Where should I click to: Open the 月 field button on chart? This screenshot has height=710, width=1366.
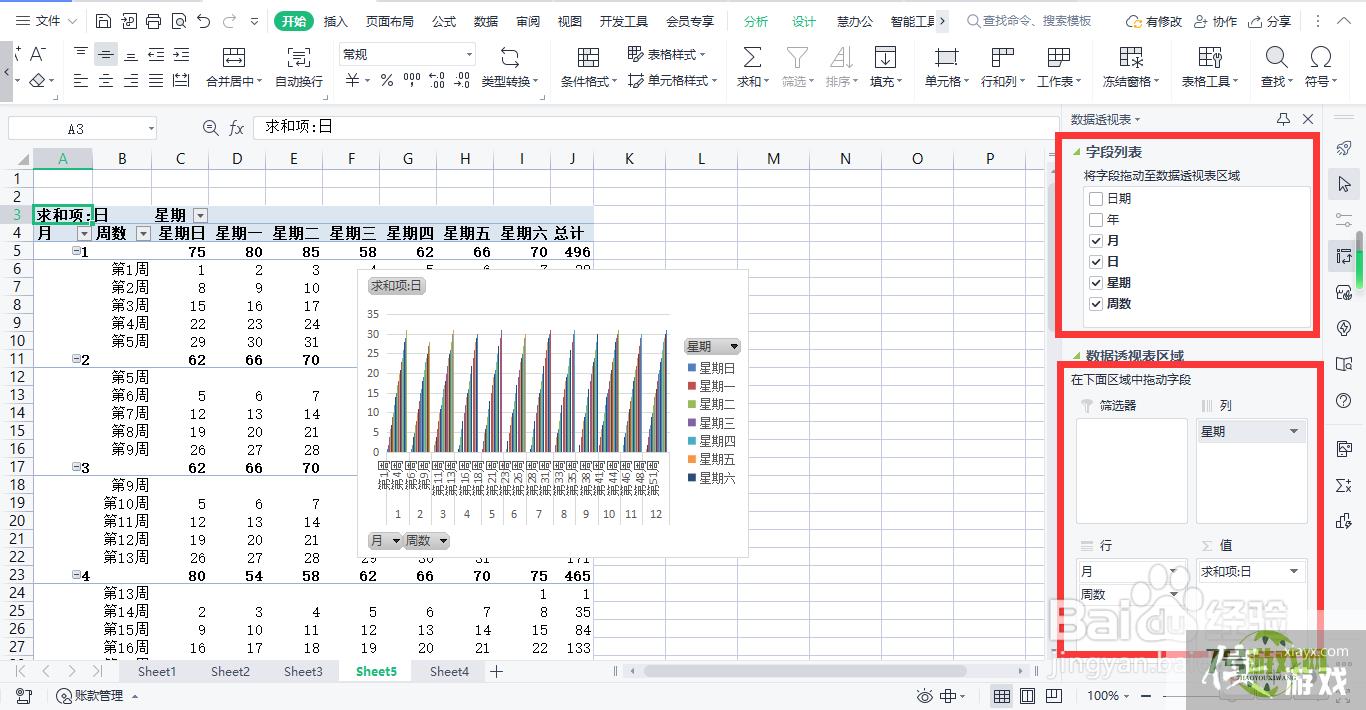385,541
